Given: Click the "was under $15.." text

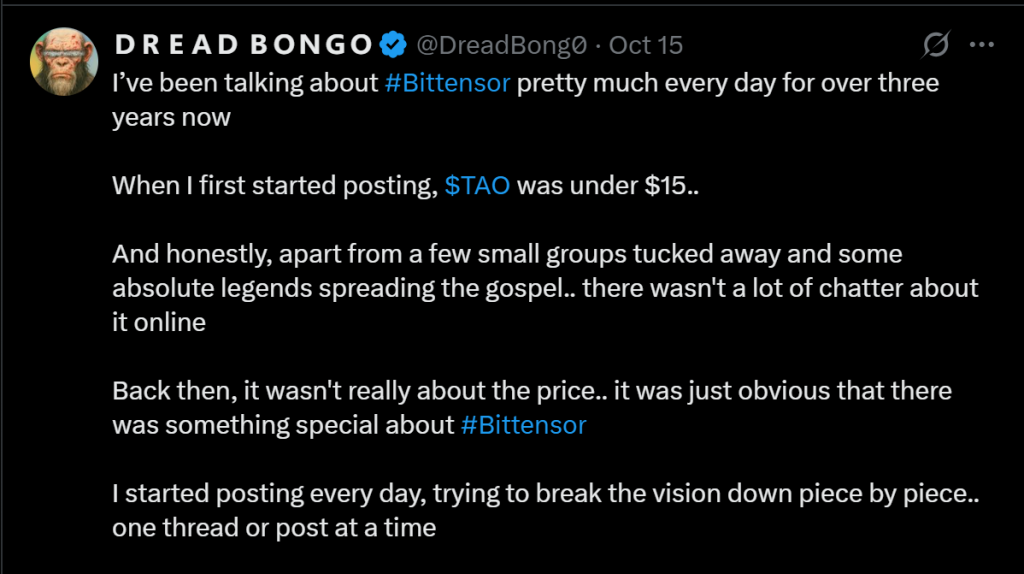Looking at the screenshot, I should (x=608, y=185).
